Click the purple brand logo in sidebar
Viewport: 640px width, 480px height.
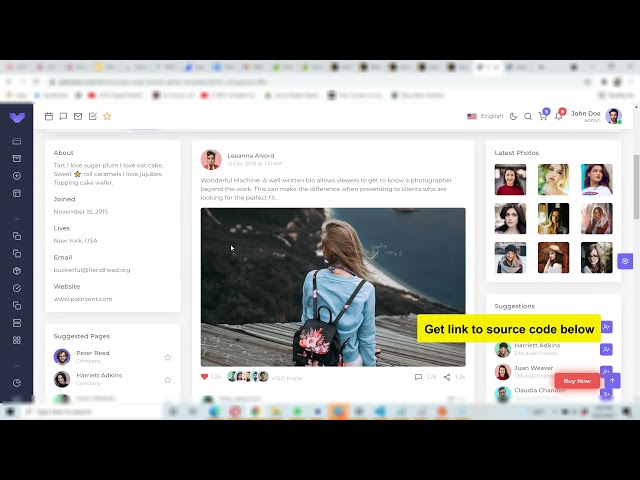coord(17,118)
